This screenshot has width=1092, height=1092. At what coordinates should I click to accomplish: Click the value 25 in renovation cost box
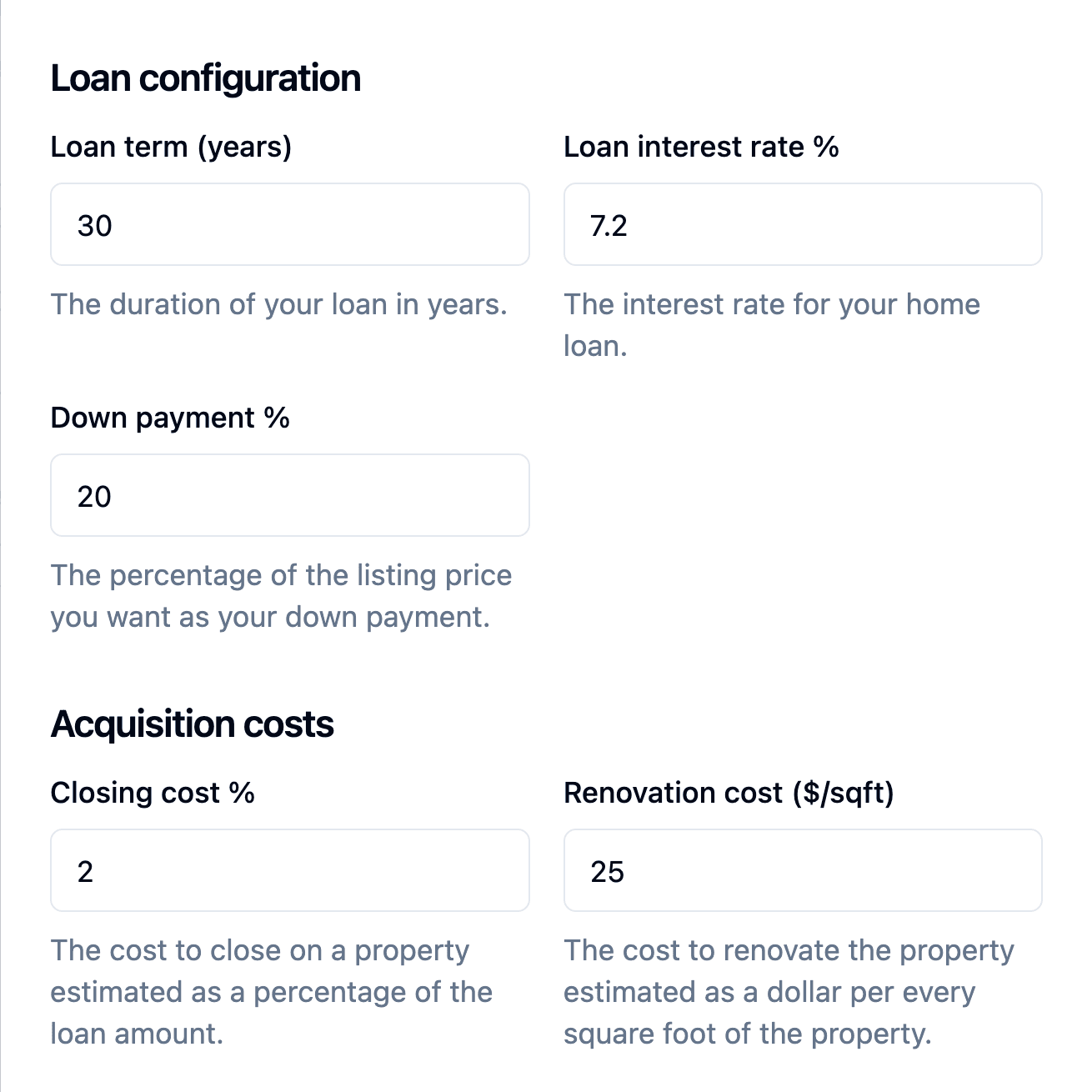point(607,872)
